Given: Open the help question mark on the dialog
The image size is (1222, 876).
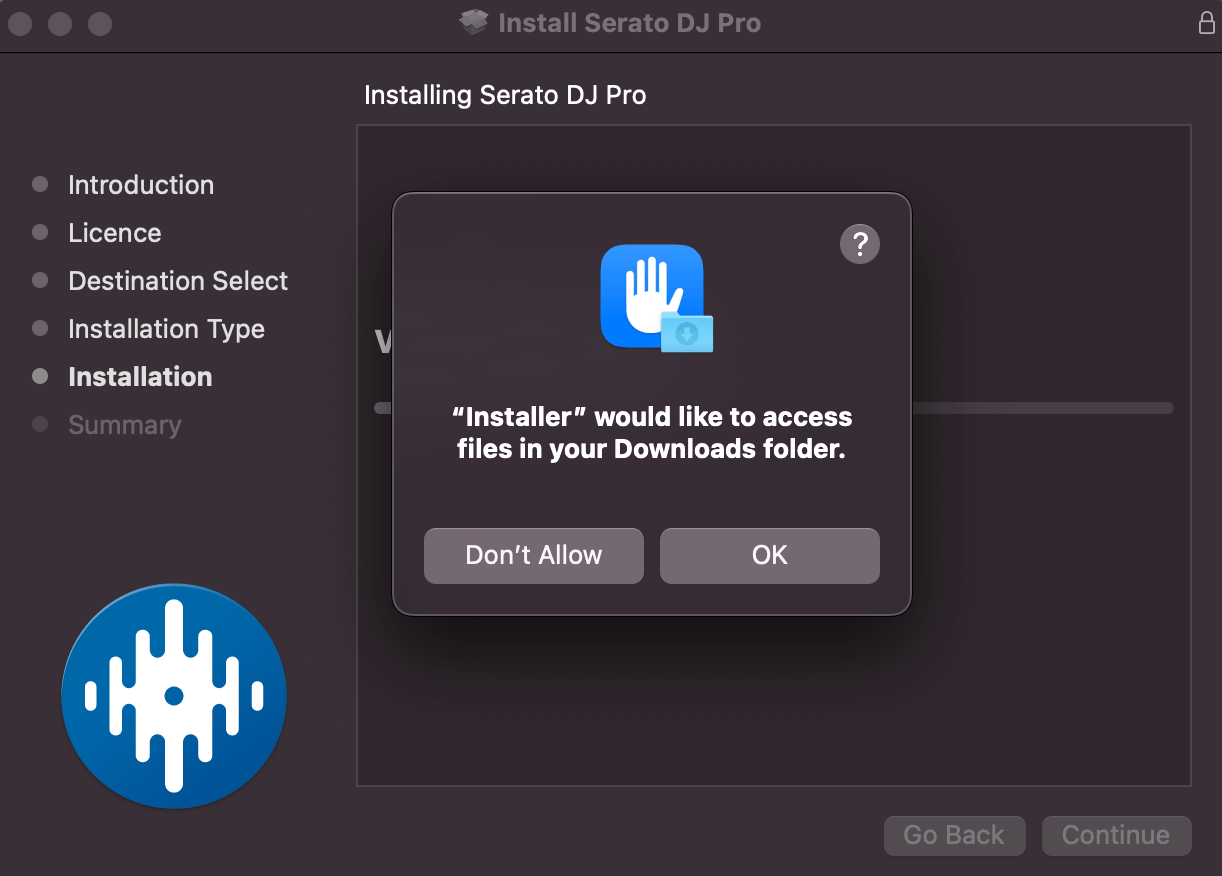Looking at the screenshot, I should pyautogui.click(x=859, y=243).
